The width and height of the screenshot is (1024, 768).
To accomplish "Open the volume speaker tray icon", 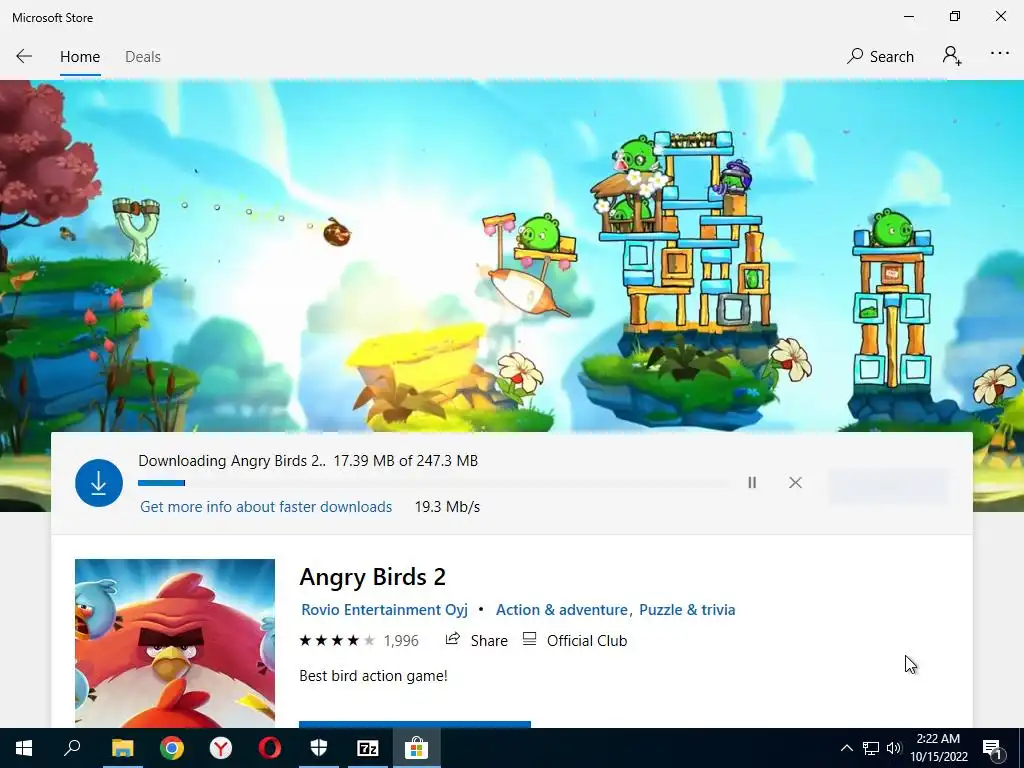I will tap(894, 748).
